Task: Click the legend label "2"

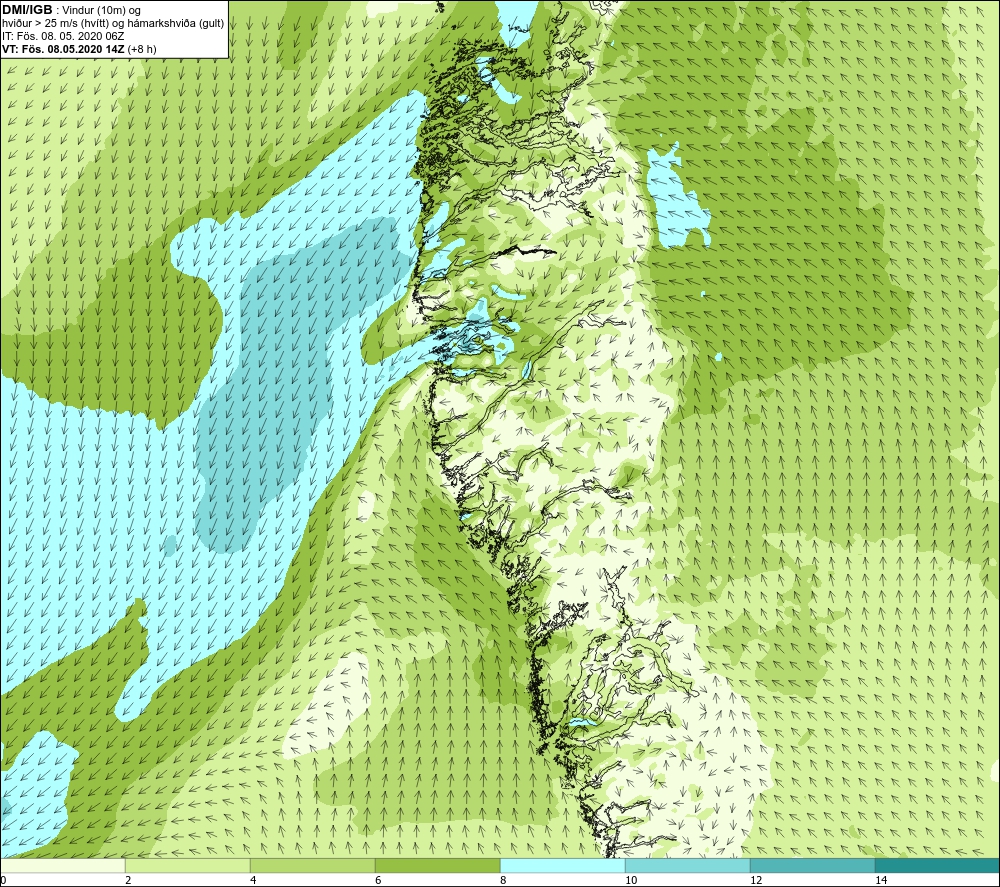Action: 128,880
